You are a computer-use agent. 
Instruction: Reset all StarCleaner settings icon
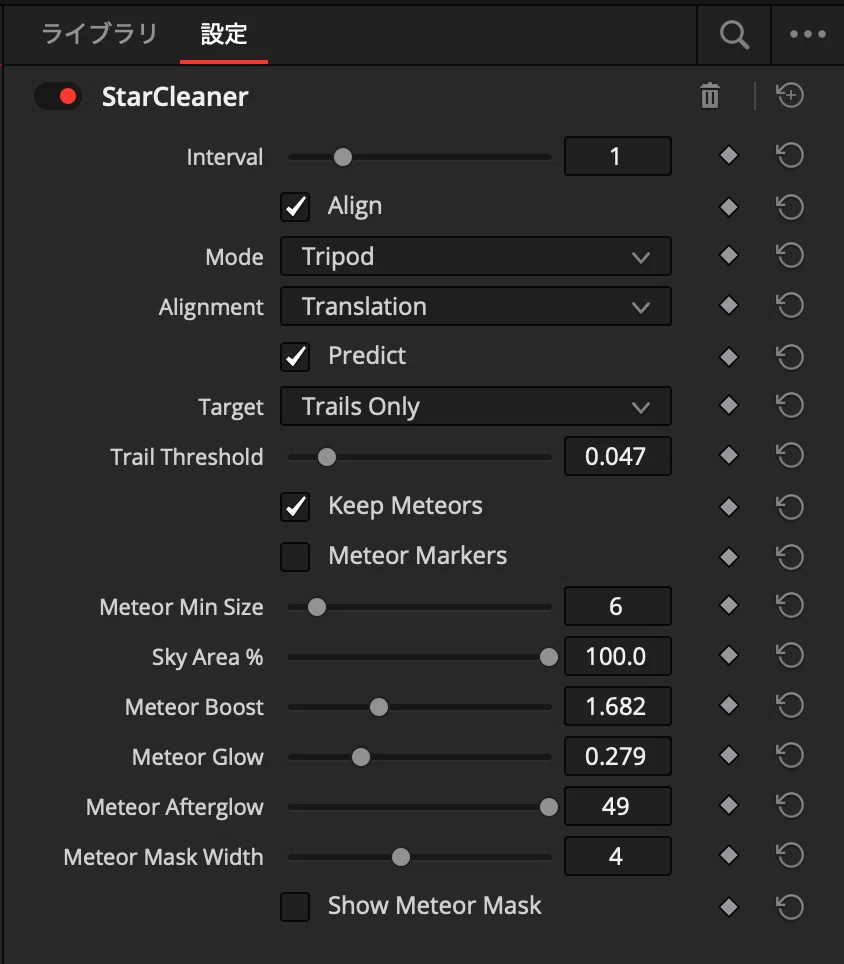pos(790,95)
